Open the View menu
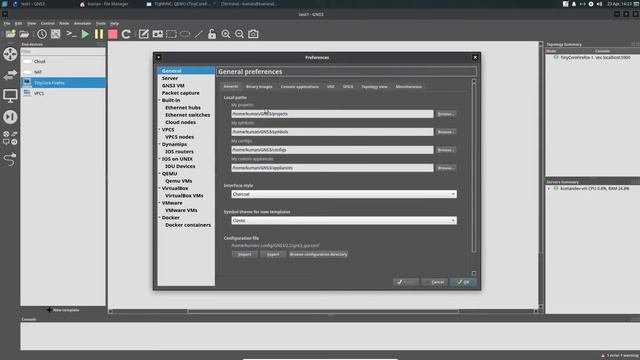 (x=31, y=23)
